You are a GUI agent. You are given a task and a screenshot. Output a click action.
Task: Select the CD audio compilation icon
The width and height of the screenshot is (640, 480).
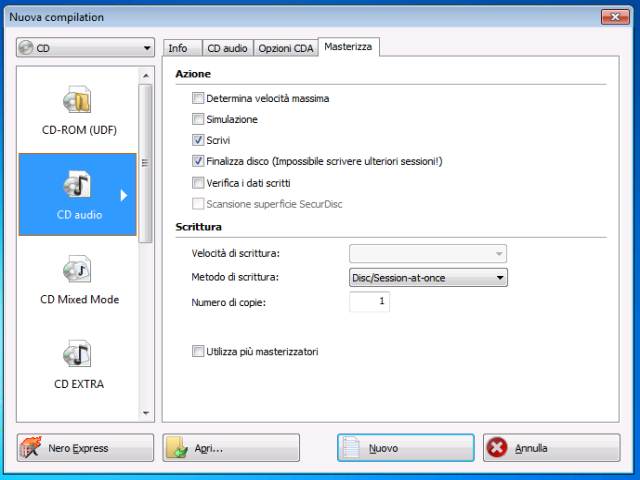tap(77, 184)
